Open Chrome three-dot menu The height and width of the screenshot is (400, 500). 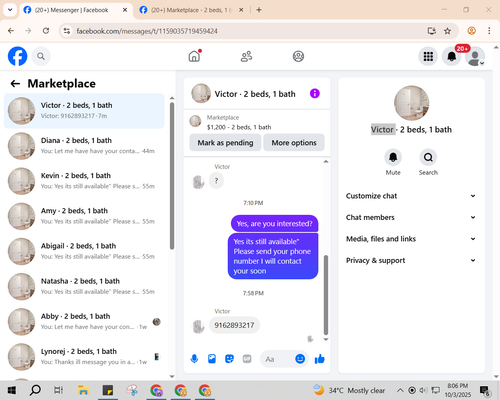489,31
